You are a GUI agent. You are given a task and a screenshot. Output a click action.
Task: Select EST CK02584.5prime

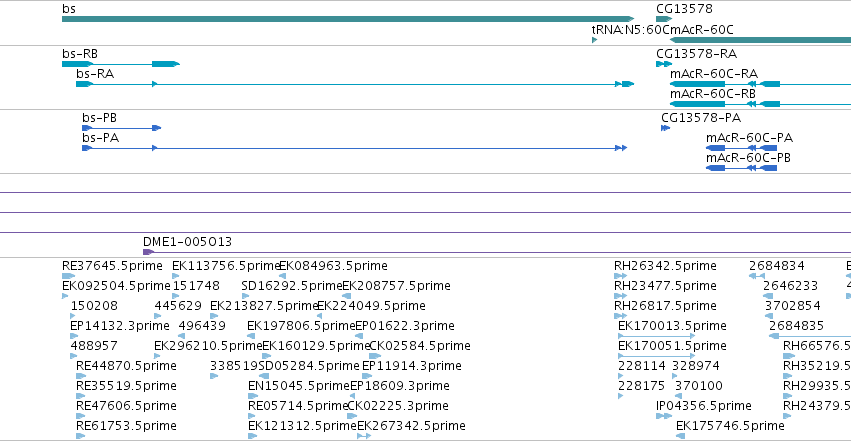pos(420,346)
